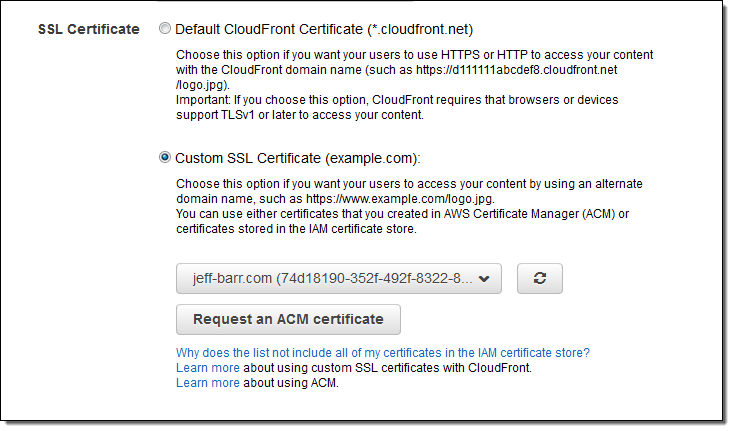Image resolution: width=733 pixels, height=431 pixels.
Task: Open Learn more about using ACM link
Action: pos(207,383)
